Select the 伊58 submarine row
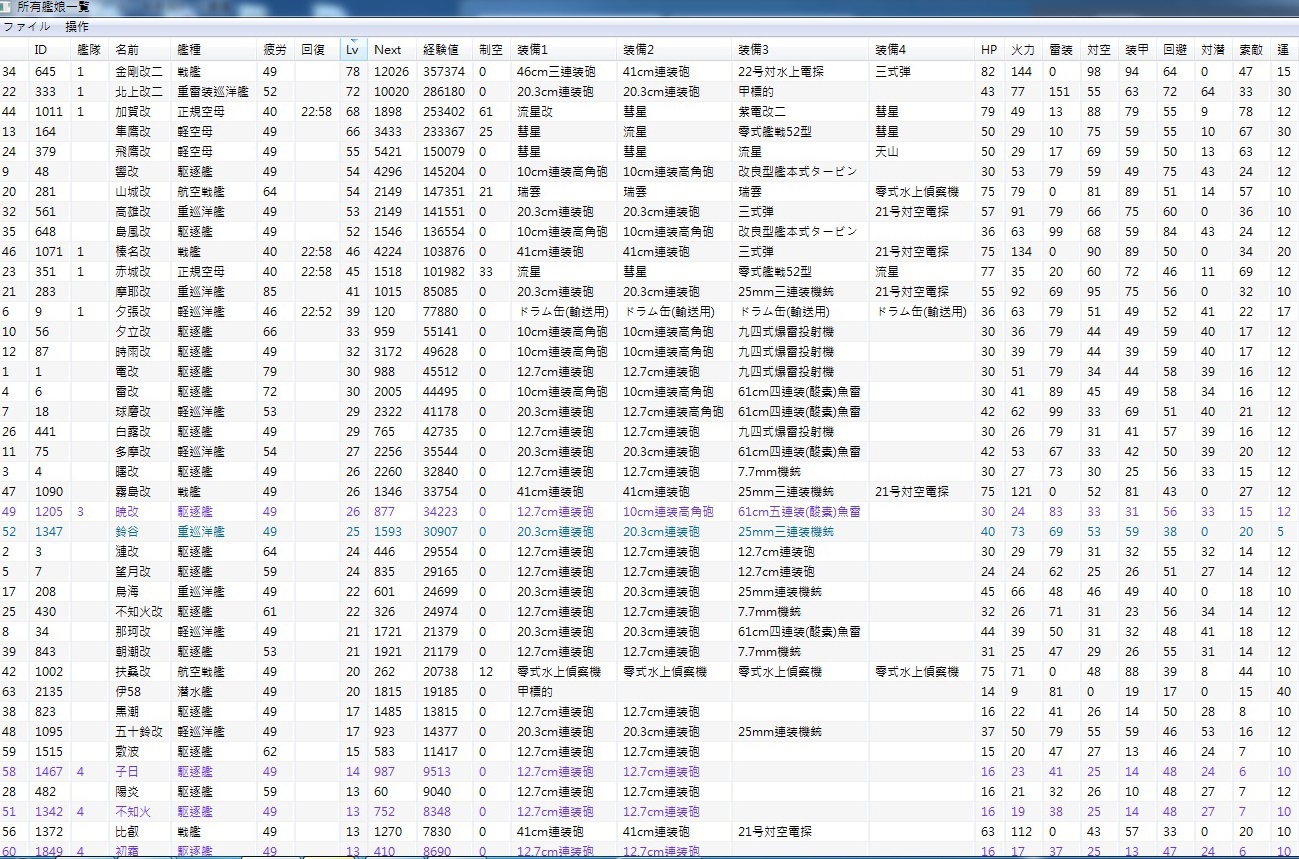Image resolution: width=1299 pixels, height=859 pixels. (x=127, y=692)
